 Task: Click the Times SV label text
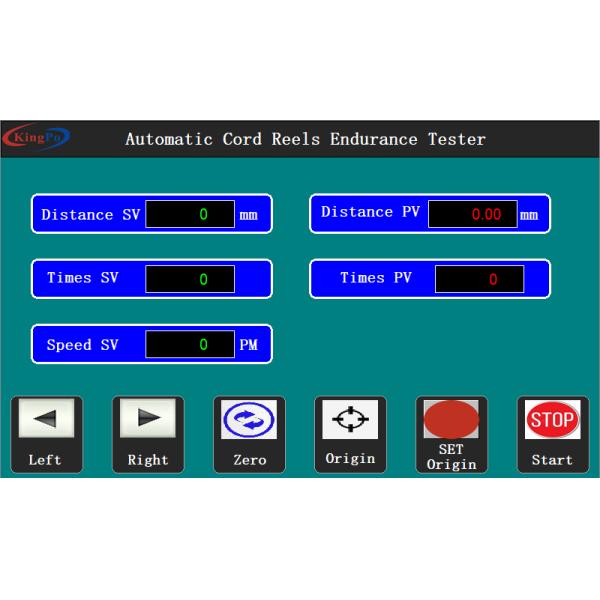pos(83,278)
